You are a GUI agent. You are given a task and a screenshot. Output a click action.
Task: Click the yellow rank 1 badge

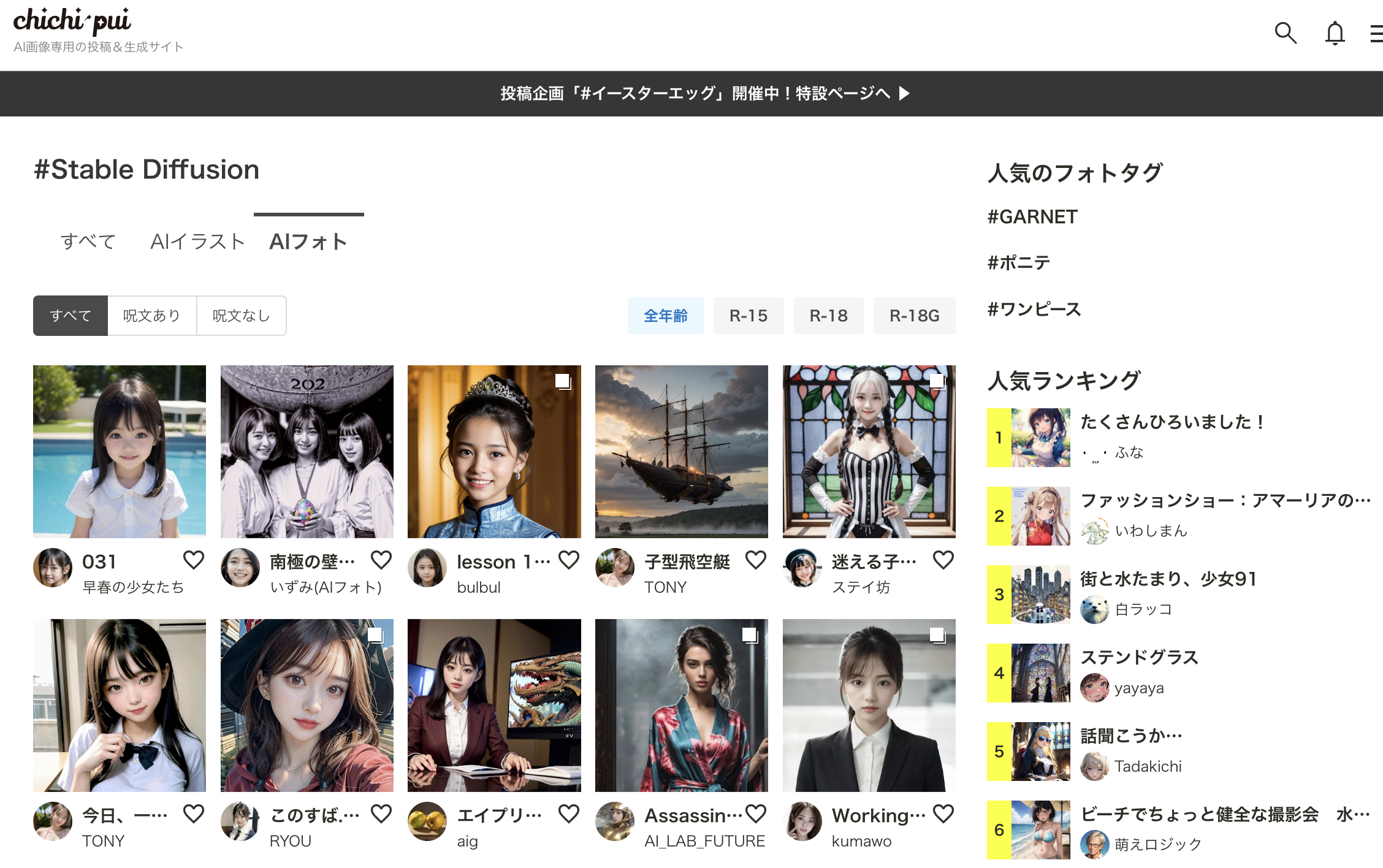coord(999,438)
